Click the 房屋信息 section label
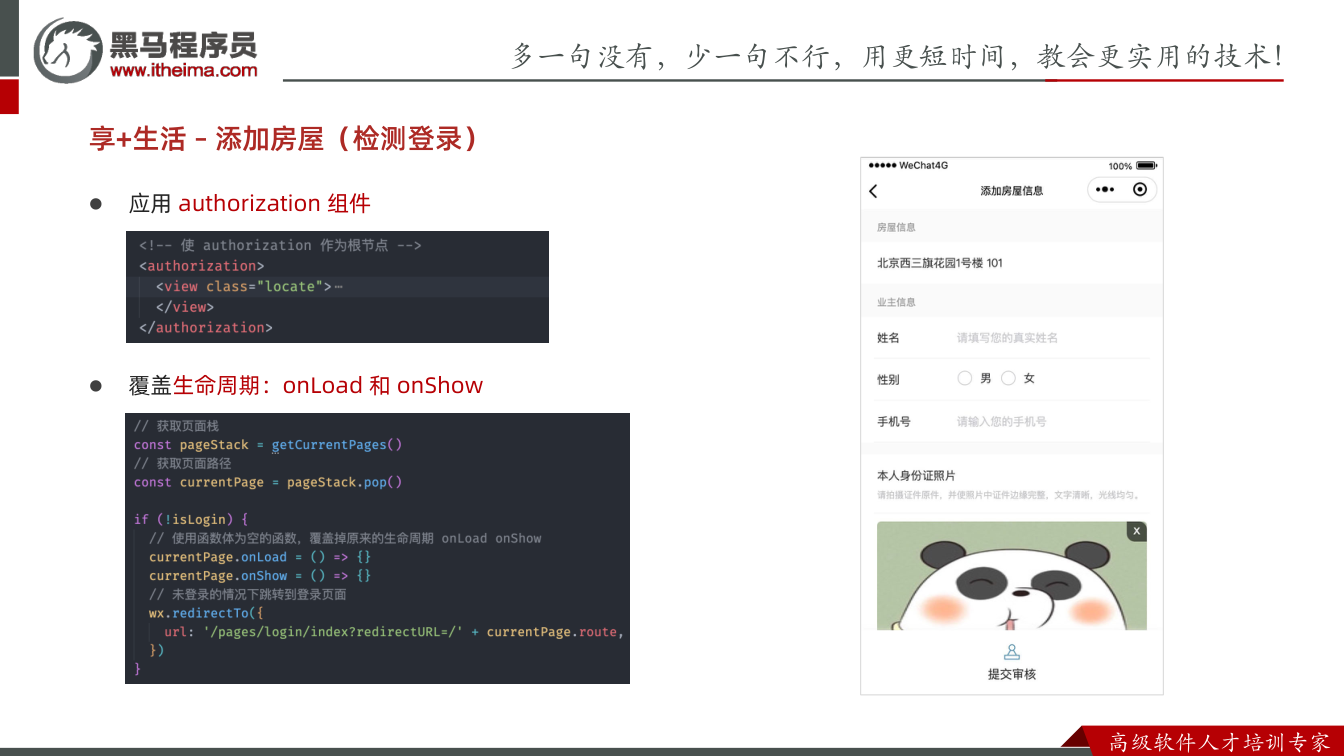The image size is (1344, 756). point(896,228)
